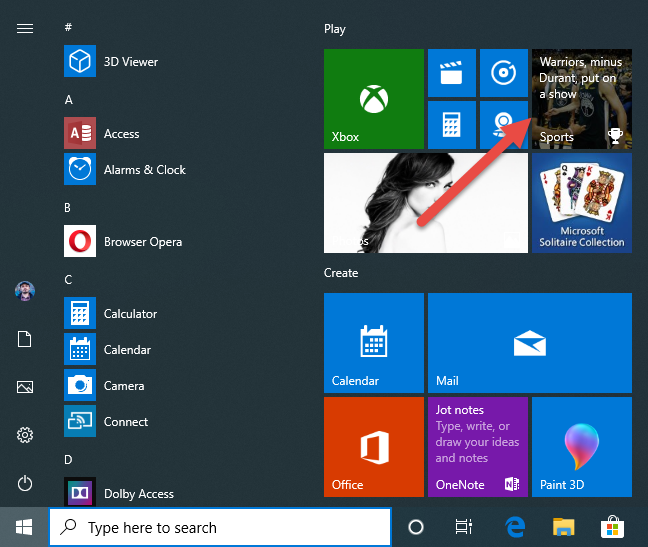
Task: Launch Microsoft Solitaire Collection tile
Action: (x=582, y=203)
